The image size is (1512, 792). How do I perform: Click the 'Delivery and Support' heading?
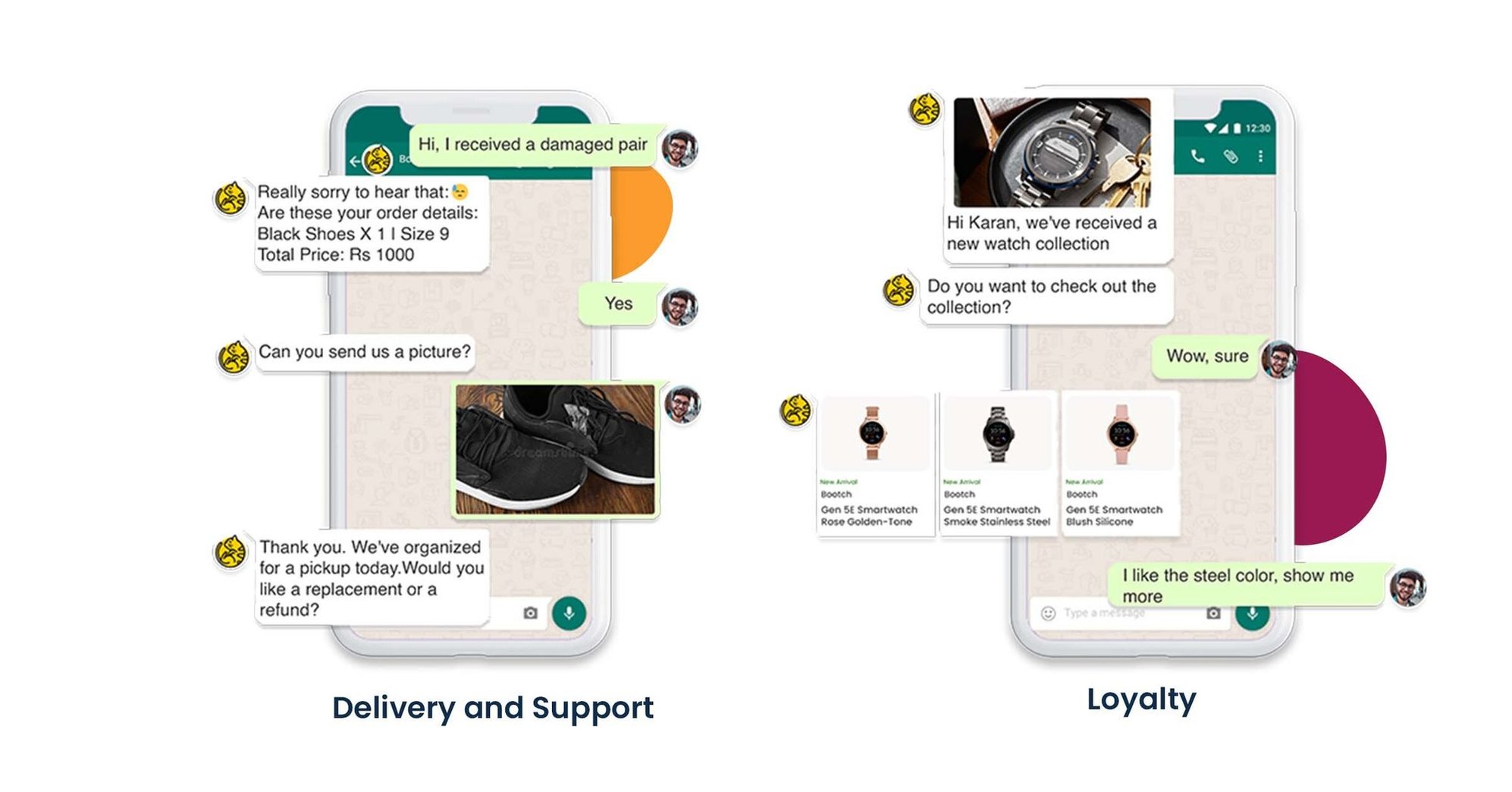pos(493,708)
